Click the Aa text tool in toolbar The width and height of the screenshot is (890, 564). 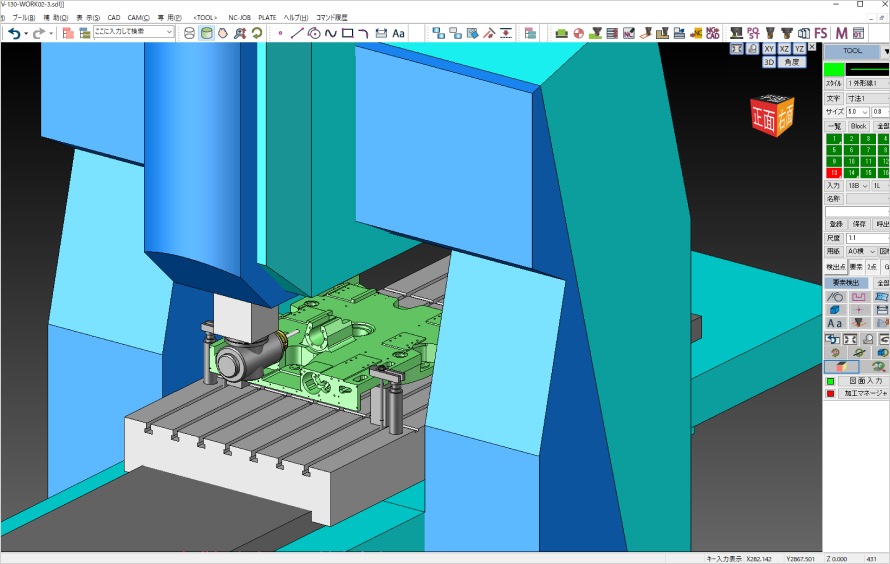[398, 33]
